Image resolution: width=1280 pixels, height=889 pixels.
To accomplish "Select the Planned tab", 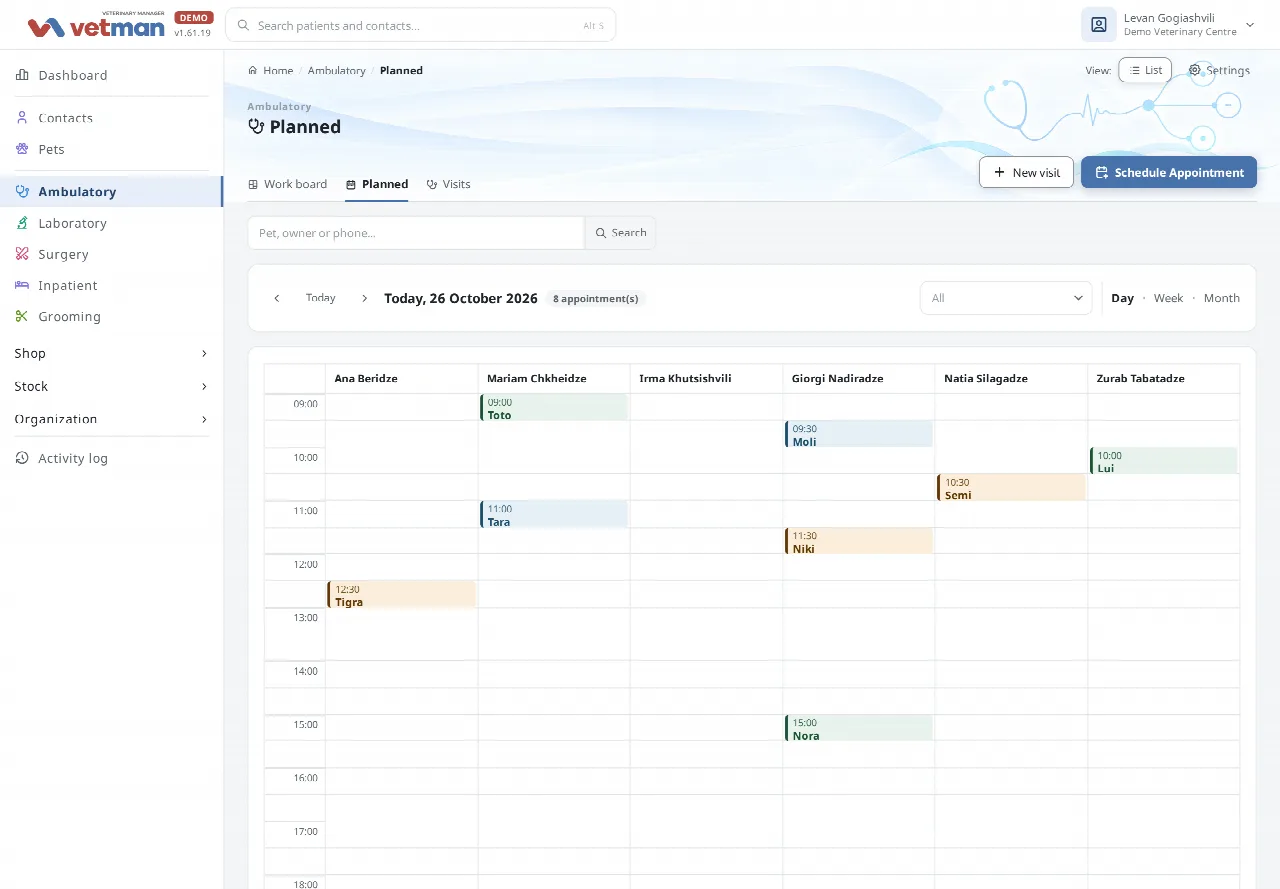I will [x=377, y=184].
